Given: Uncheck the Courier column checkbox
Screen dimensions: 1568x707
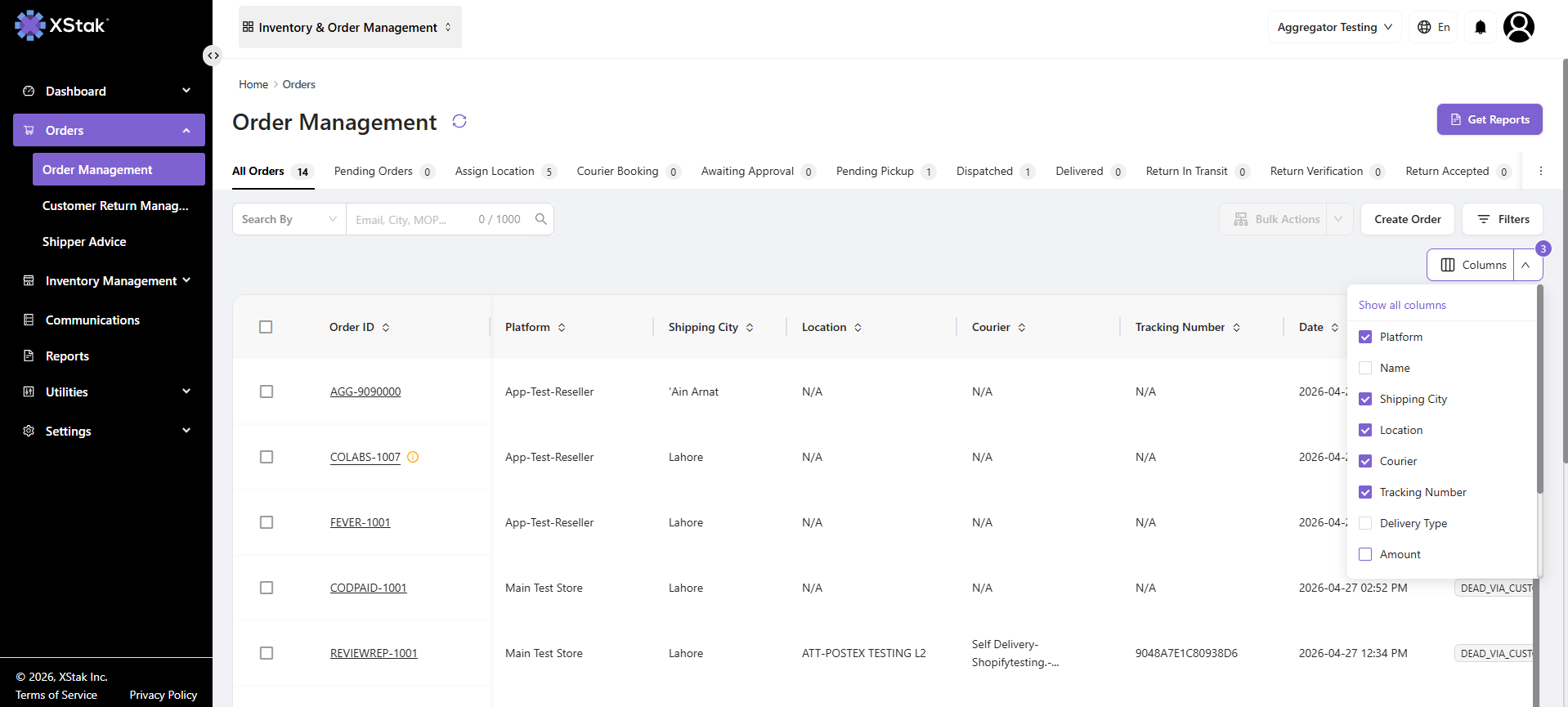Looking at the screenshot, I should pos(1365,461).
